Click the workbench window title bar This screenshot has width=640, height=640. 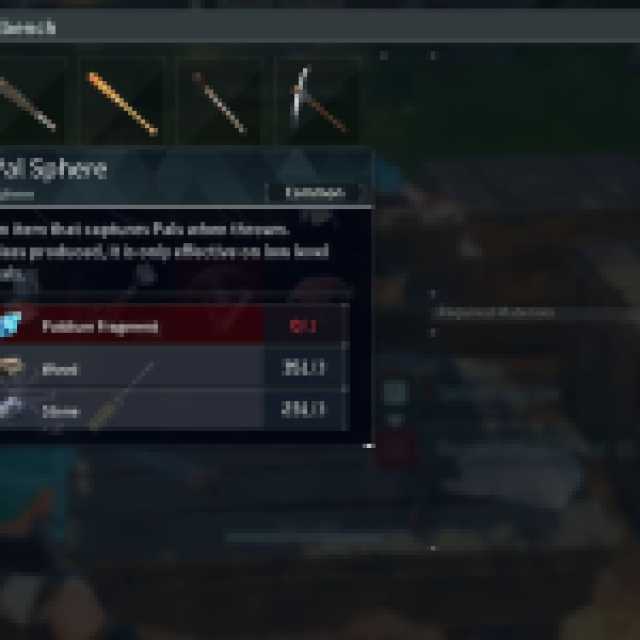320,27
